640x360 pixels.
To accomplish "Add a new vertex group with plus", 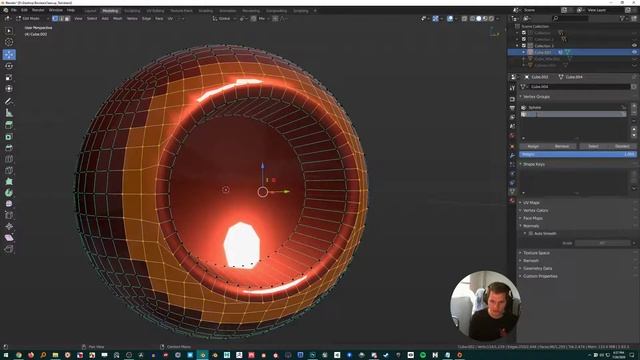I will [634, 107].
